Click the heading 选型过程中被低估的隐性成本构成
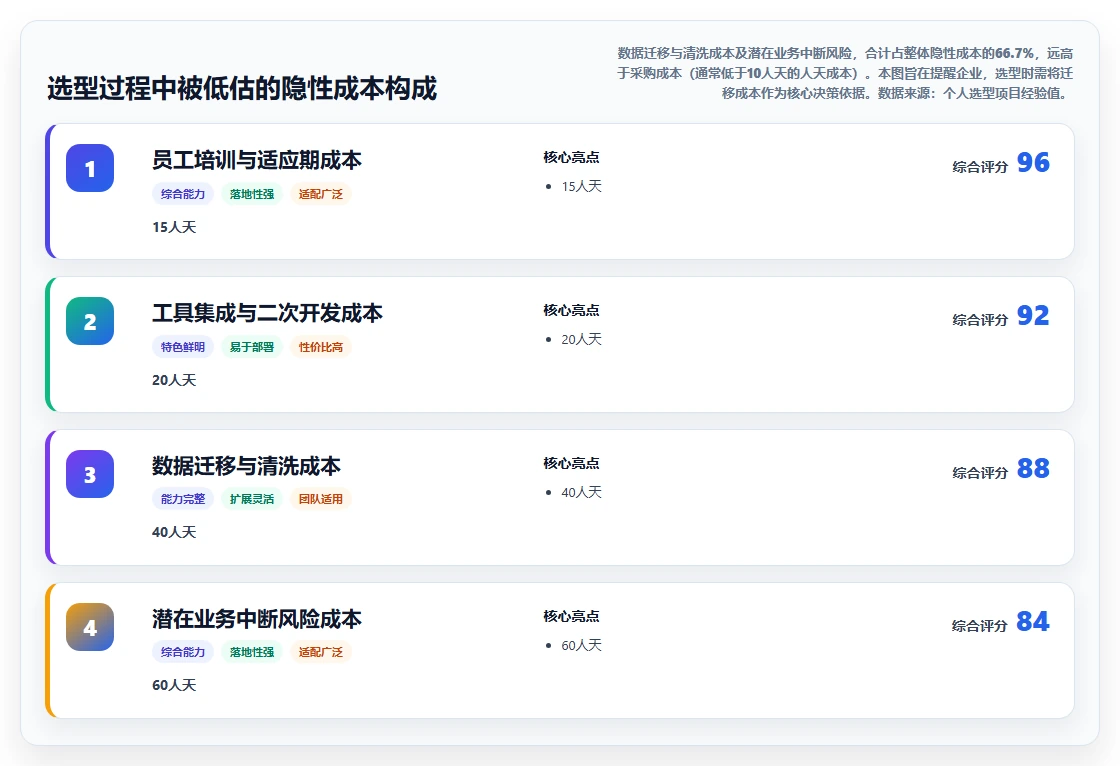The height and width of the screenshot is (766, 1120). 242,89
